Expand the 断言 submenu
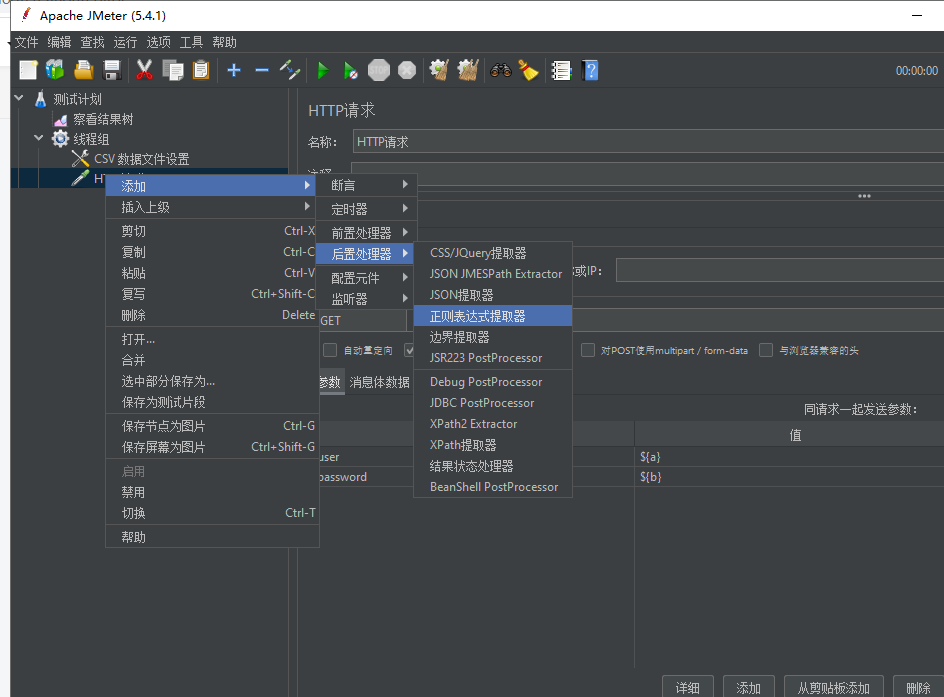 coord(365,185)
